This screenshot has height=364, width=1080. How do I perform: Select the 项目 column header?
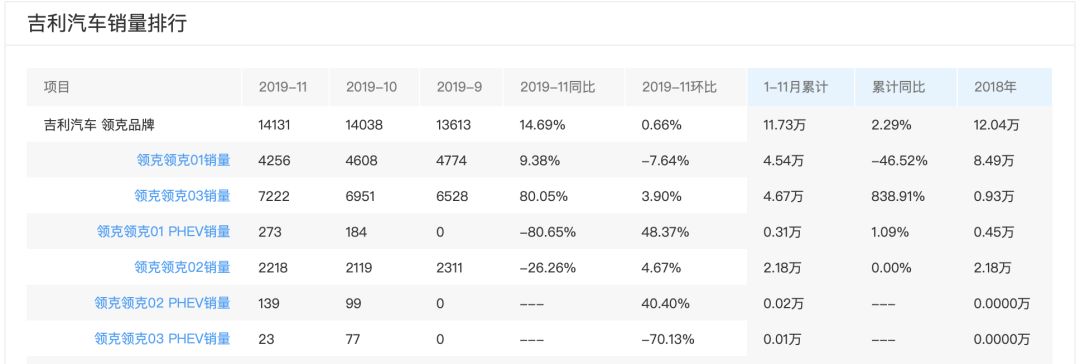coord(57,88)
